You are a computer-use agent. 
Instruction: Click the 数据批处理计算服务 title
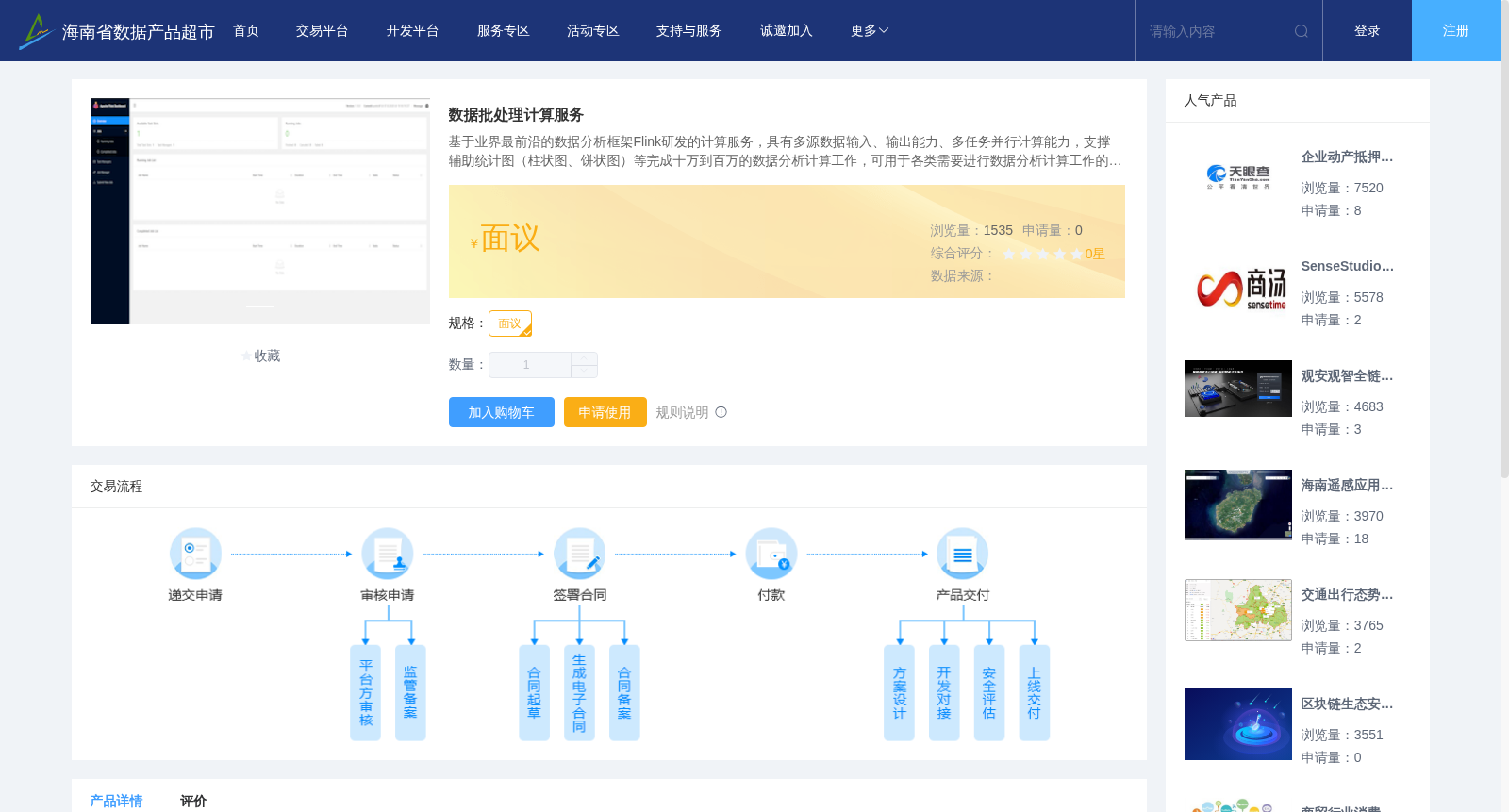tap(516, 115)
